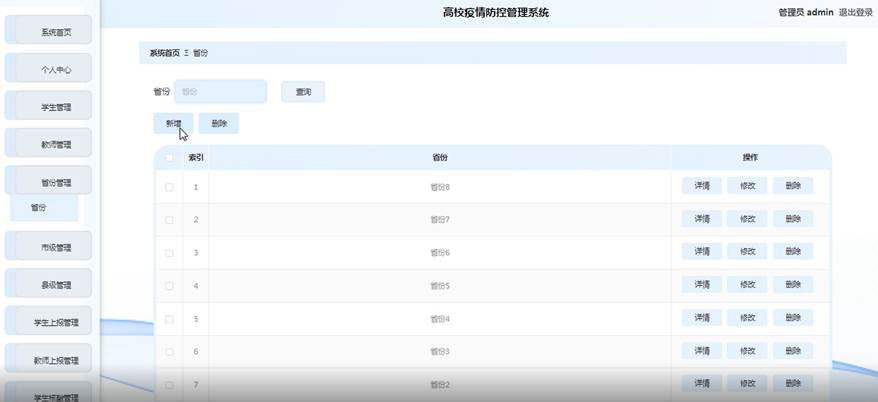Toggle the select-all header checkbox
Image resolution: width=878 pixels, height=402 pixels.
[x=169, y=158]
